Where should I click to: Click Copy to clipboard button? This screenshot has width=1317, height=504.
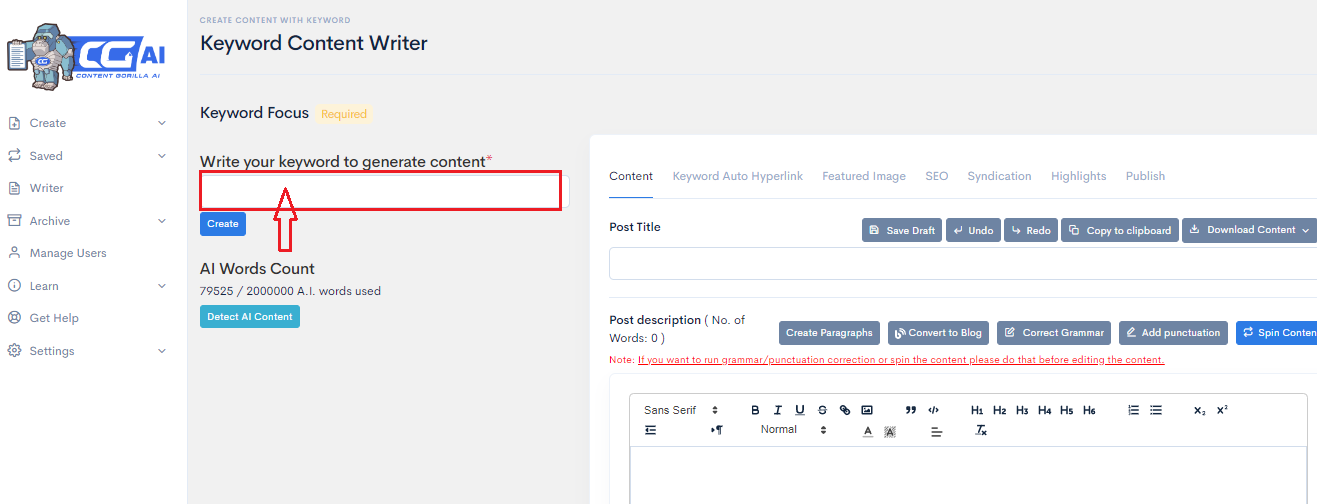[x=1120, y=230]
